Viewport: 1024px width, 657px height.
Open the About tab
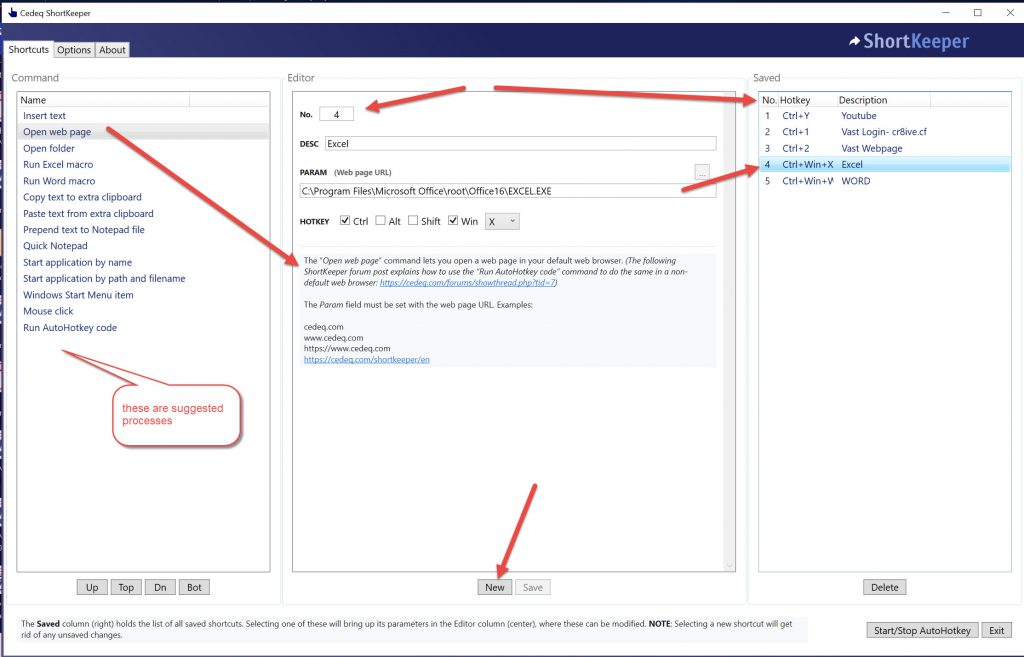click(112, 50)
